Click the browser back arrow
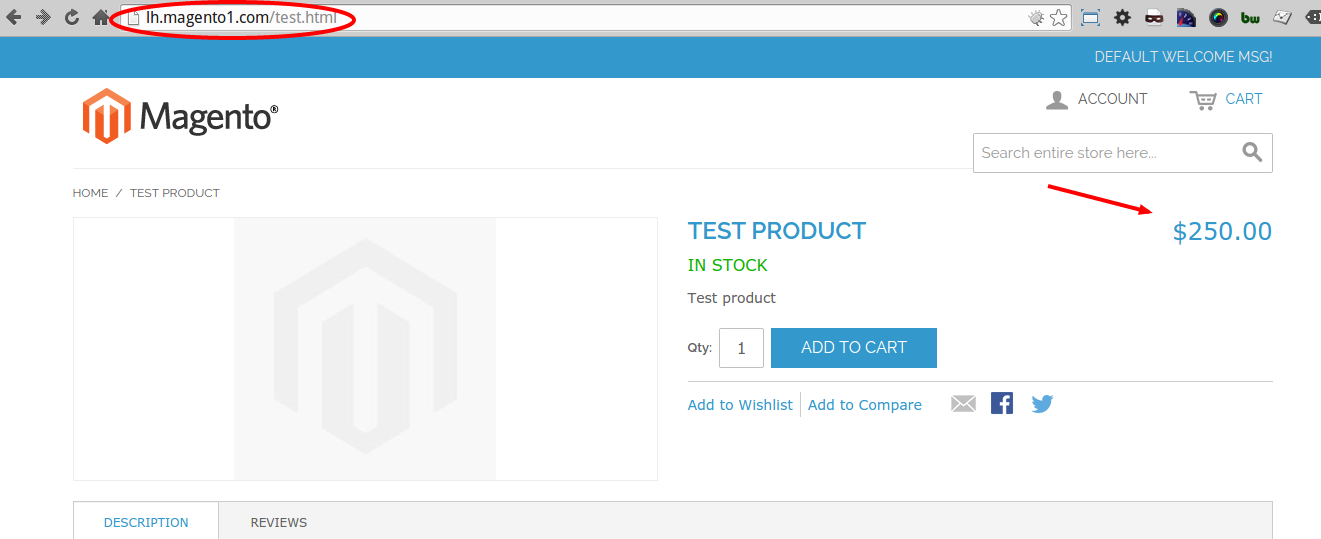 (14, 18)
